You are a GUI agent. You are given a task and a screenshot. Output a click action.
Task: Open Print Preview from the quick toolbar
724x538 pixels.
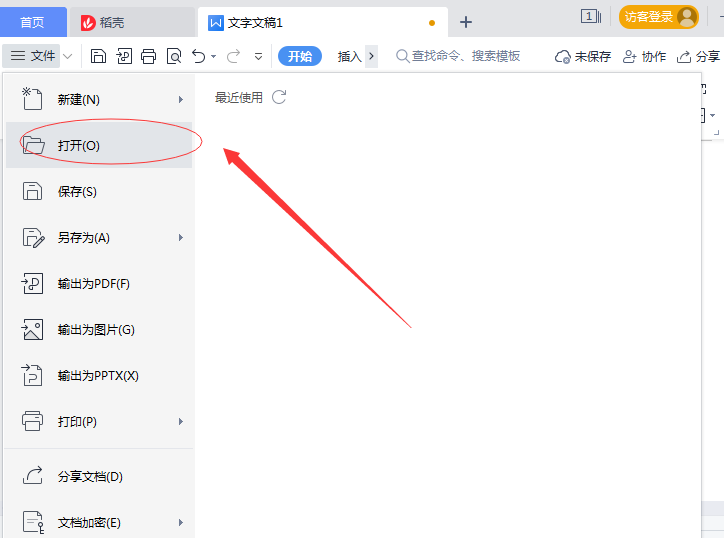pyautogui.click(x=174, y=56)
